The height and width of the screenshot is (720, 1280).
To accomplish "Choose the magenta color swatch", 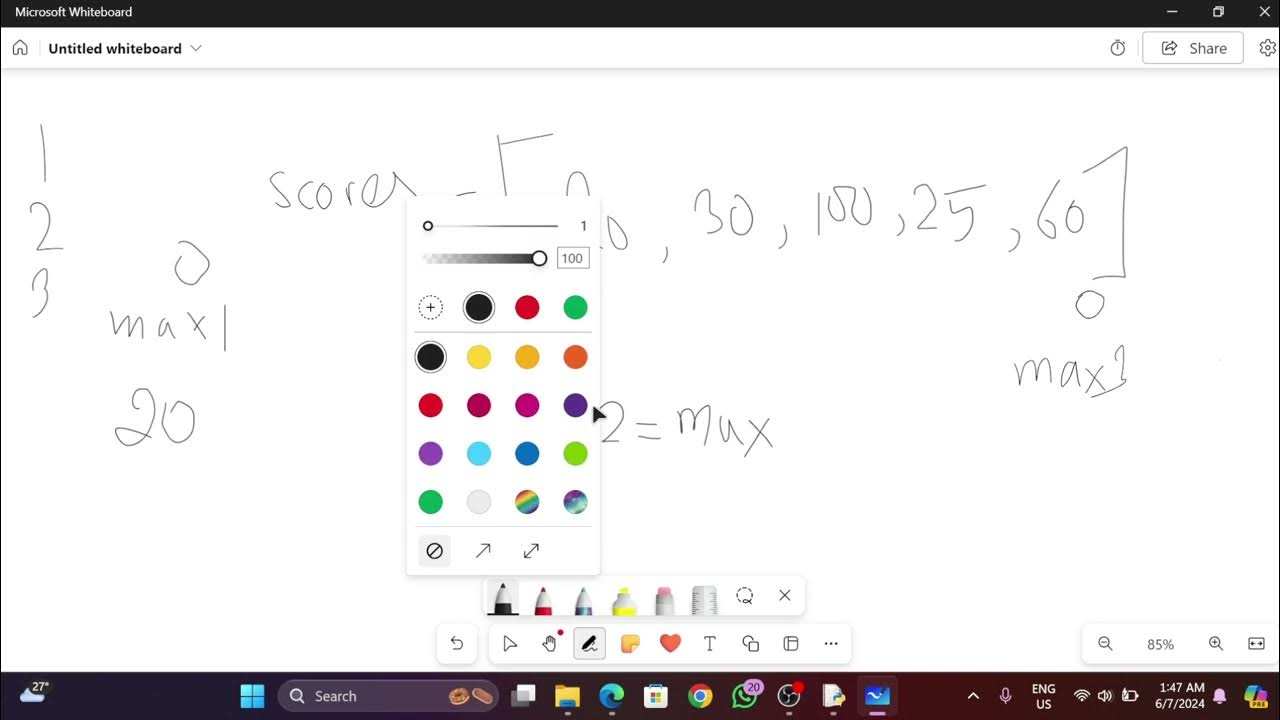I will coord(527,405).
